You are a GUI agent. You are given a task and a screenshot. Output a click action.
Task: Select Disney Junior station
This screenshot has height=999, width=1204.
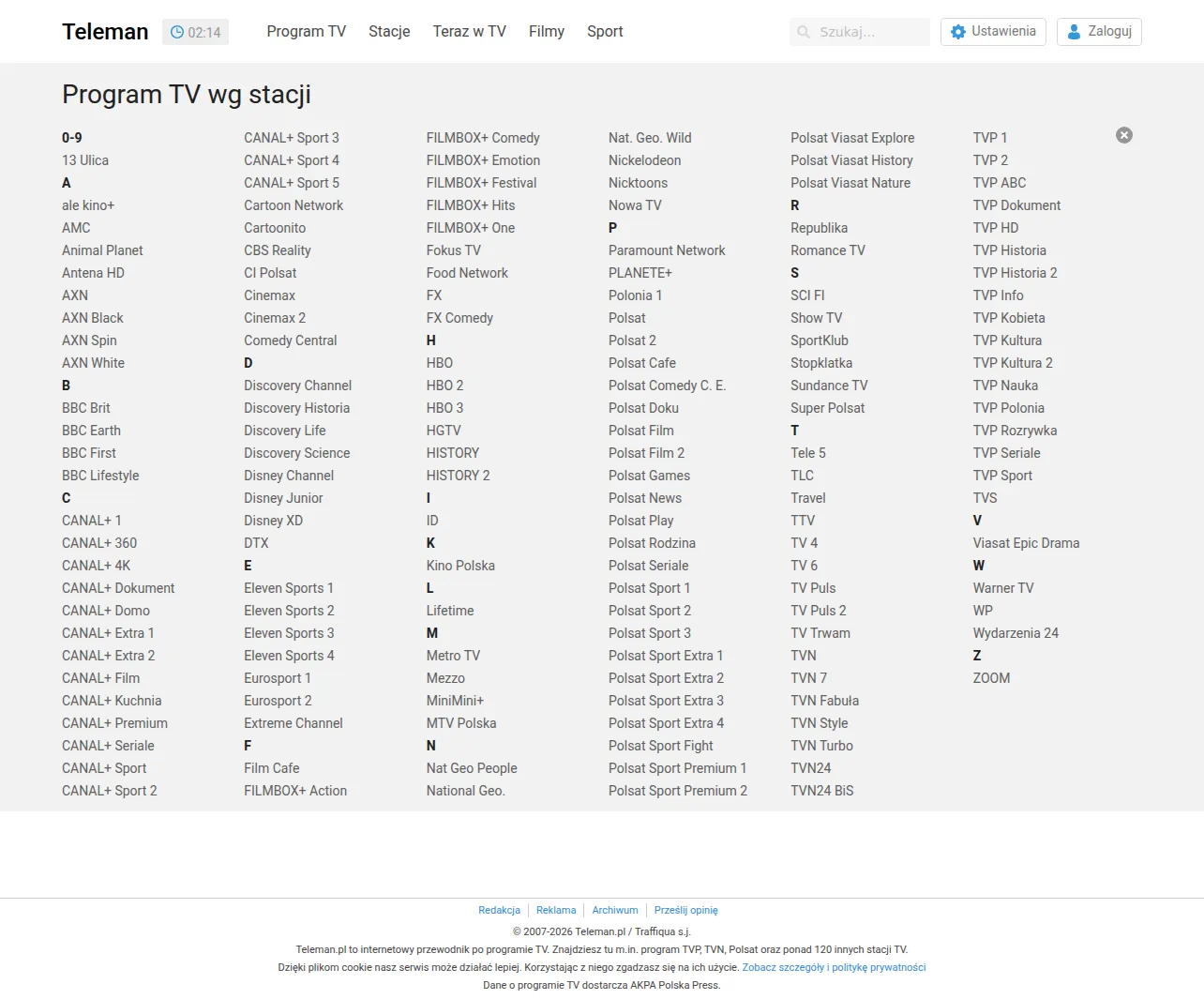[x=283, y=498]
